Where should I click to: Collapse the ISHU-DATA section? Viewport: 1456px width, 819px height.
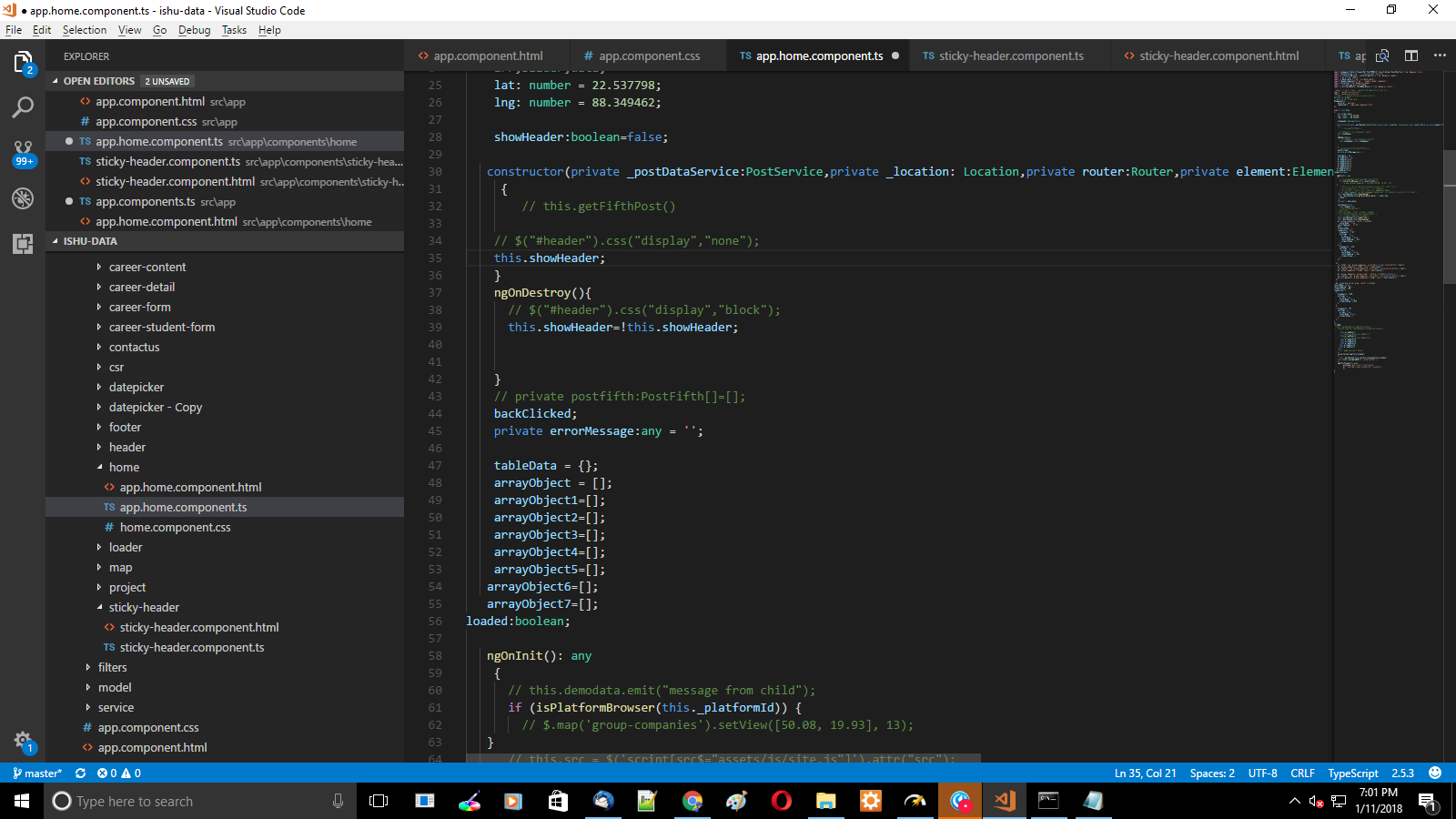(90, 242)
